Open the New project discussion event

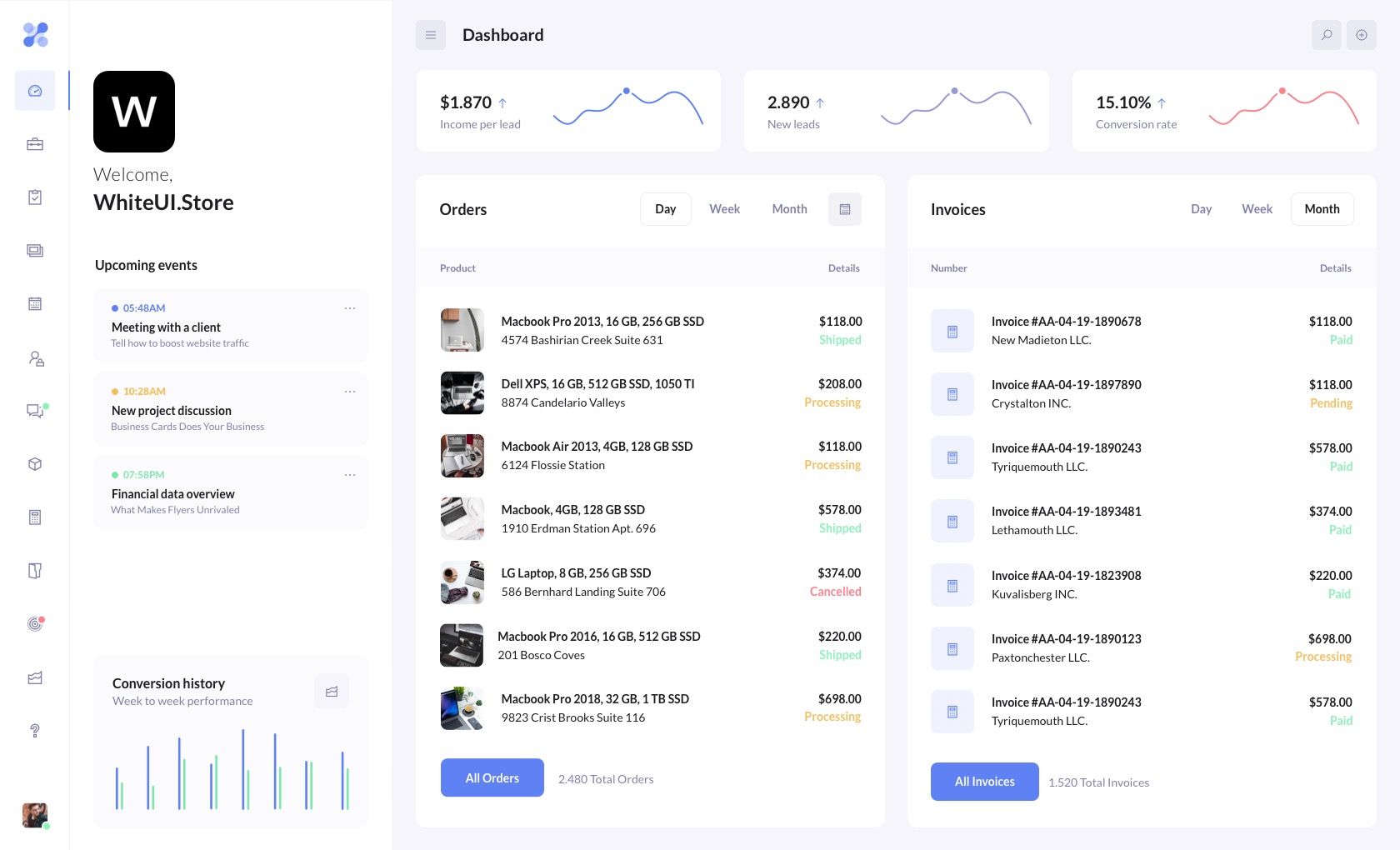point(231,409)
